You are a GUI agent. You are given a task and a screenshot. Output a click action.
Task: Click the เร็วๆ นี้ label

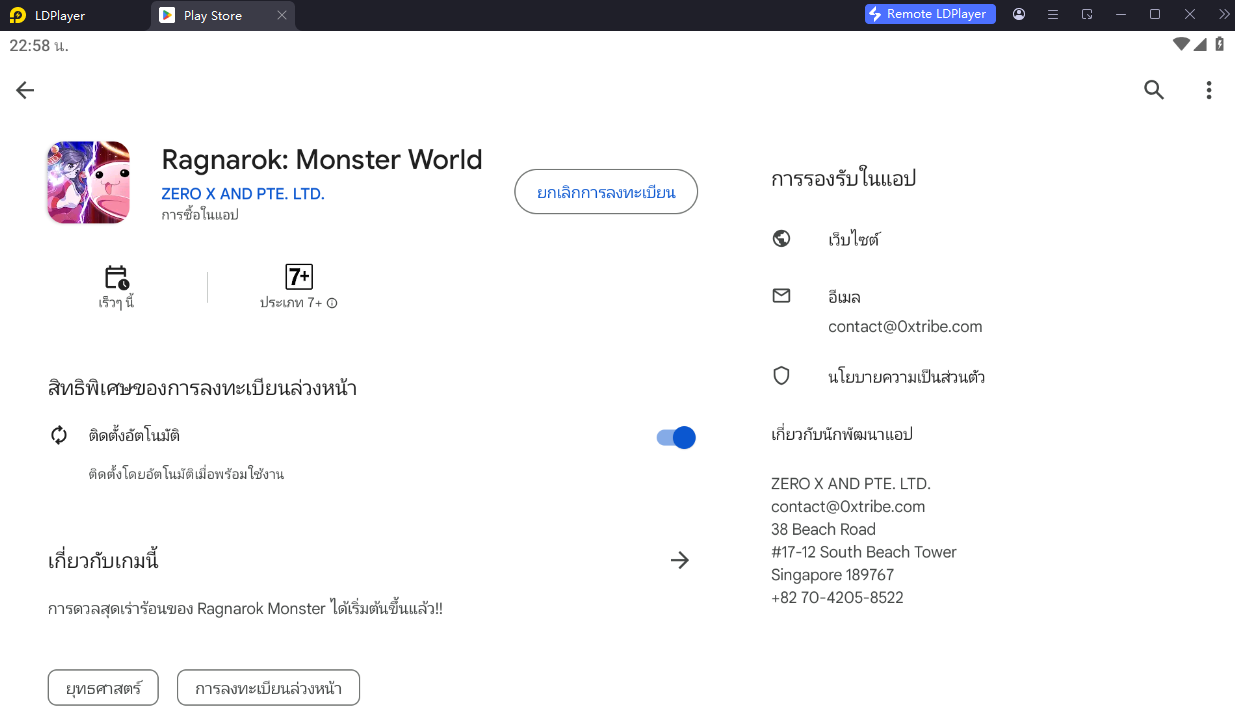[117, 303]
